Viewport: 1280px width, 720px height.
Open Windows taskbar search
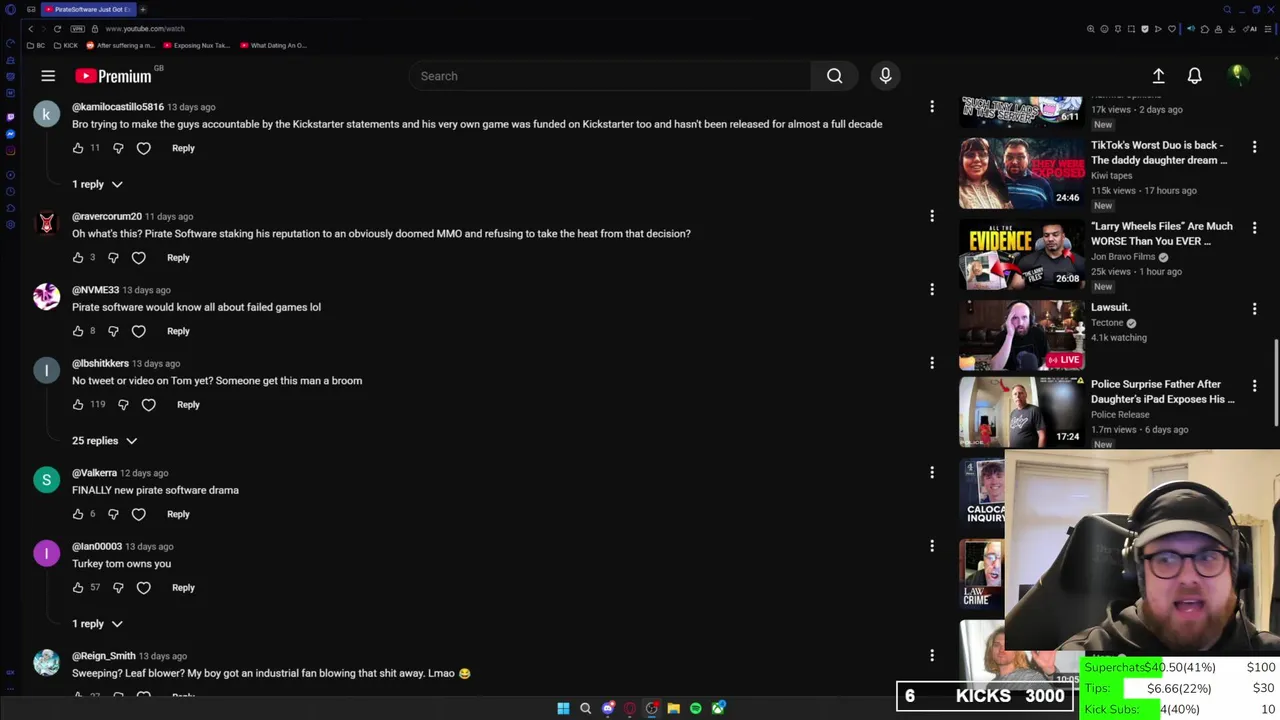coord(585,709)
